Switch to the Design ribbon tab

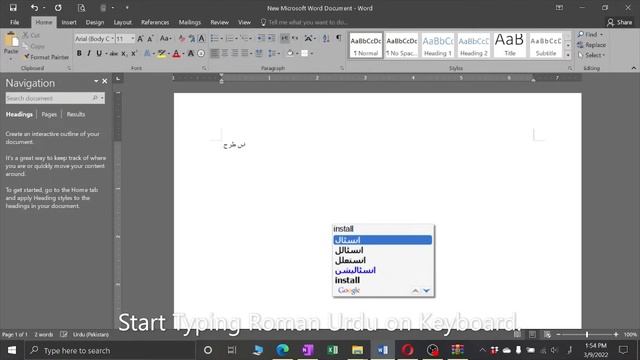coord(95,22)
